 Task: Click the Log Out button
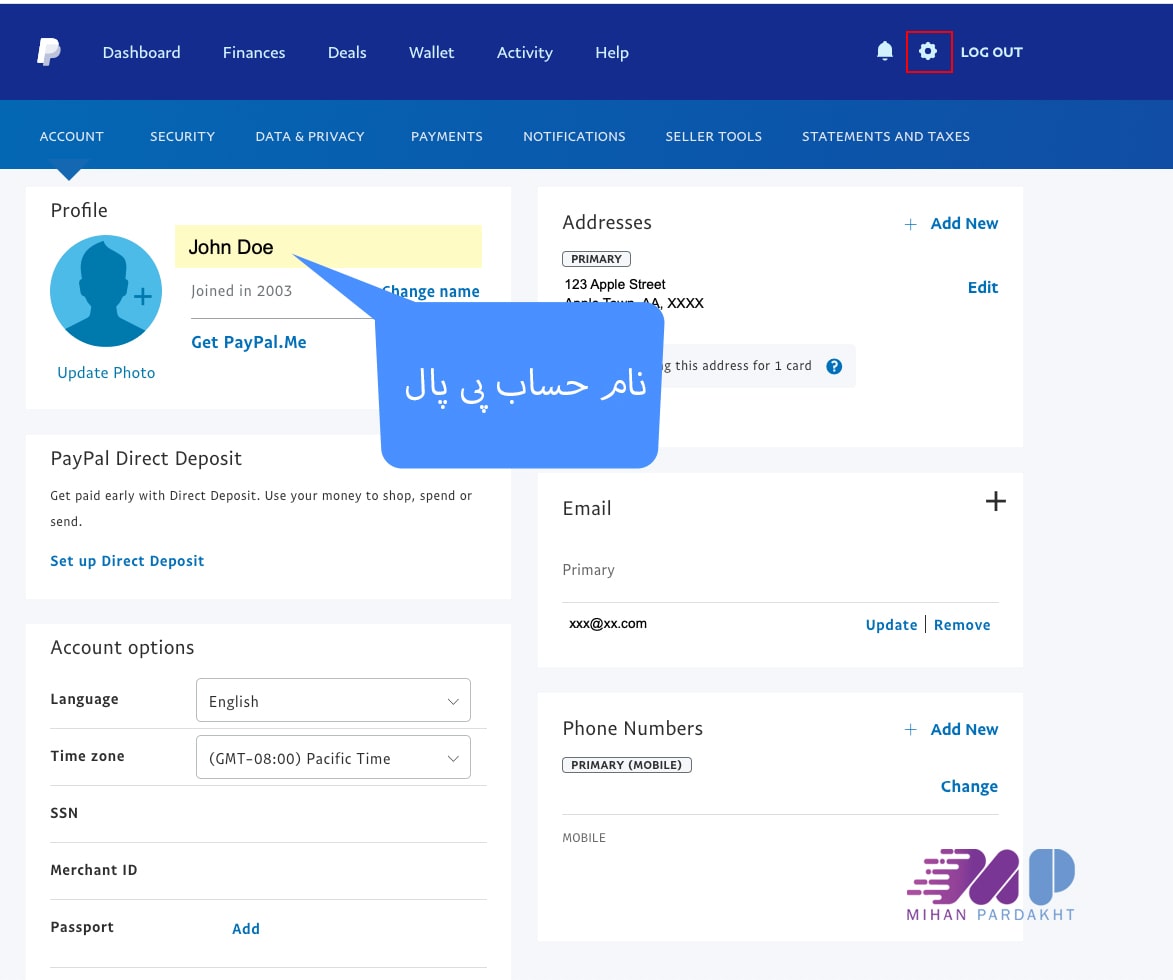pyautogui.click(x=991, y=52)
